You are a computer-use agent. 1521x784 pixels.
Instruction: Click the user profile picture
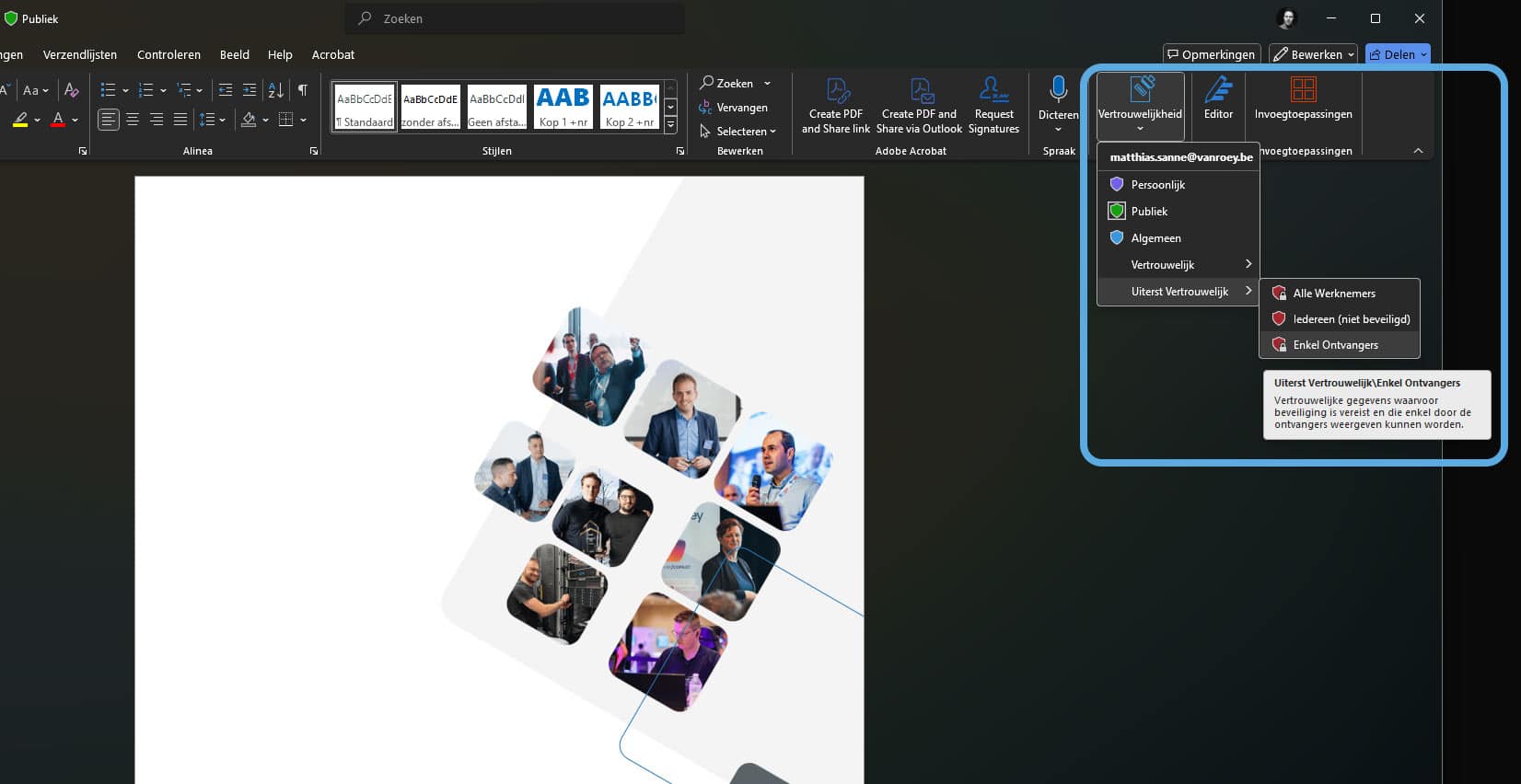pos(1287,18)
